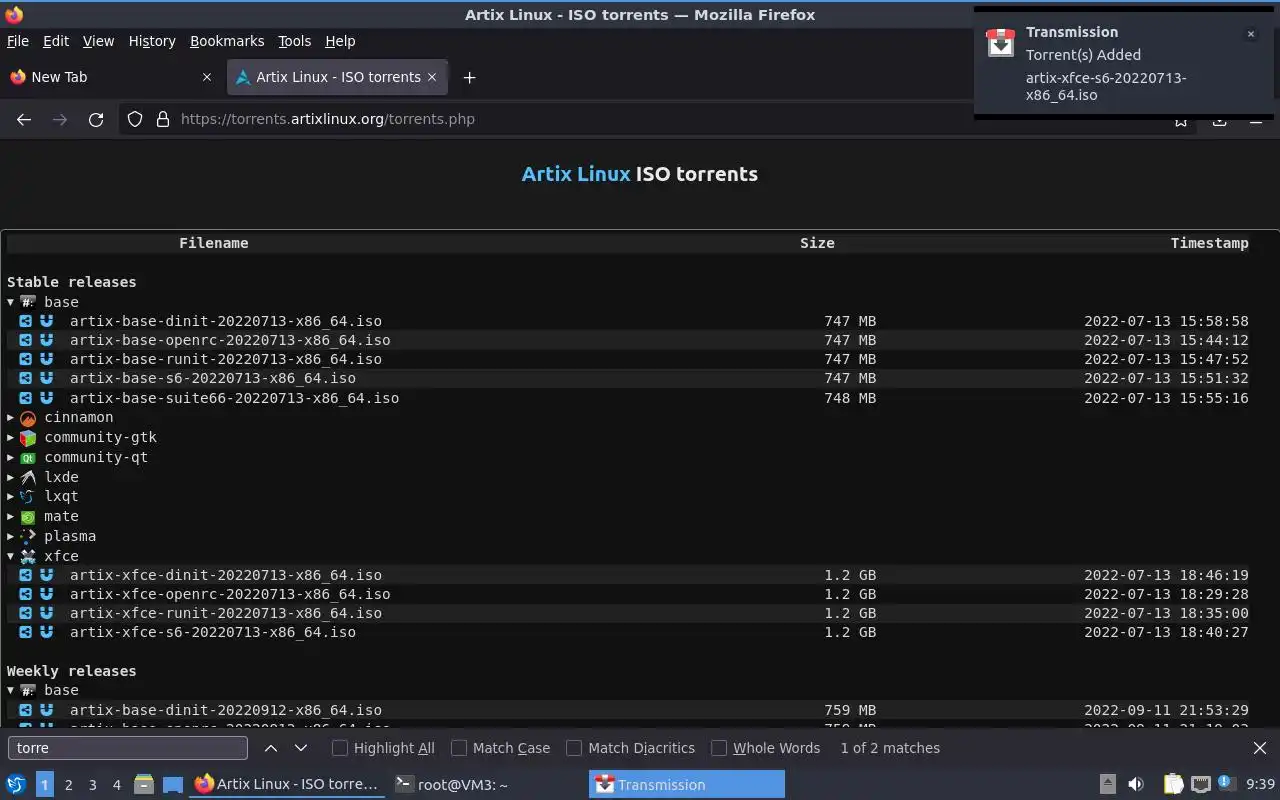The height and width of the screenshot is (800, 1280).
Task: Dismiss the Transmission notification
Action: [1250, 34]
